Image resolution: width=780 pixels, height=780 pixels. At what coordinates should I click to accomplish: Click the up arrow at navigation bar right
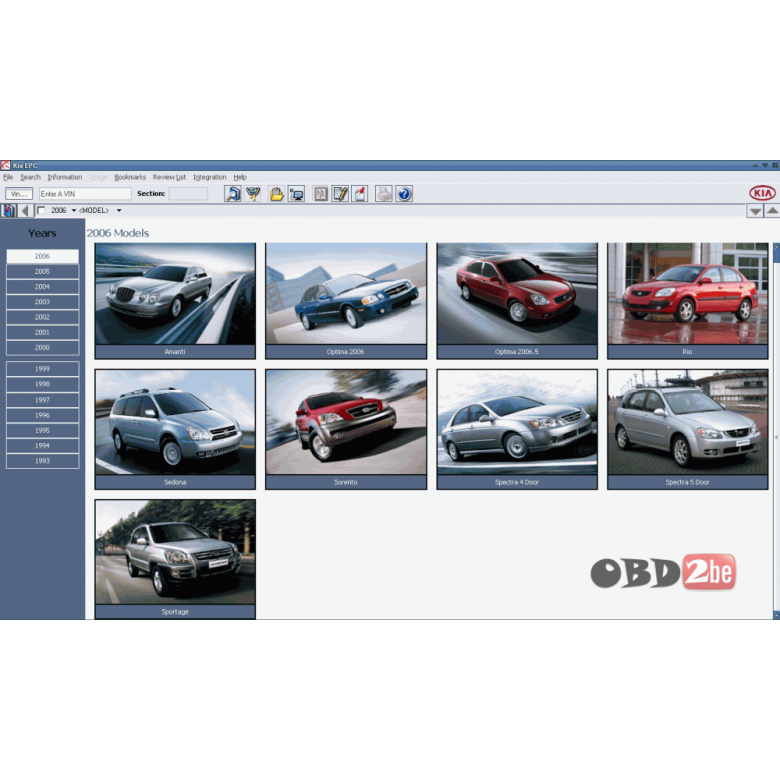click(772, 211)
